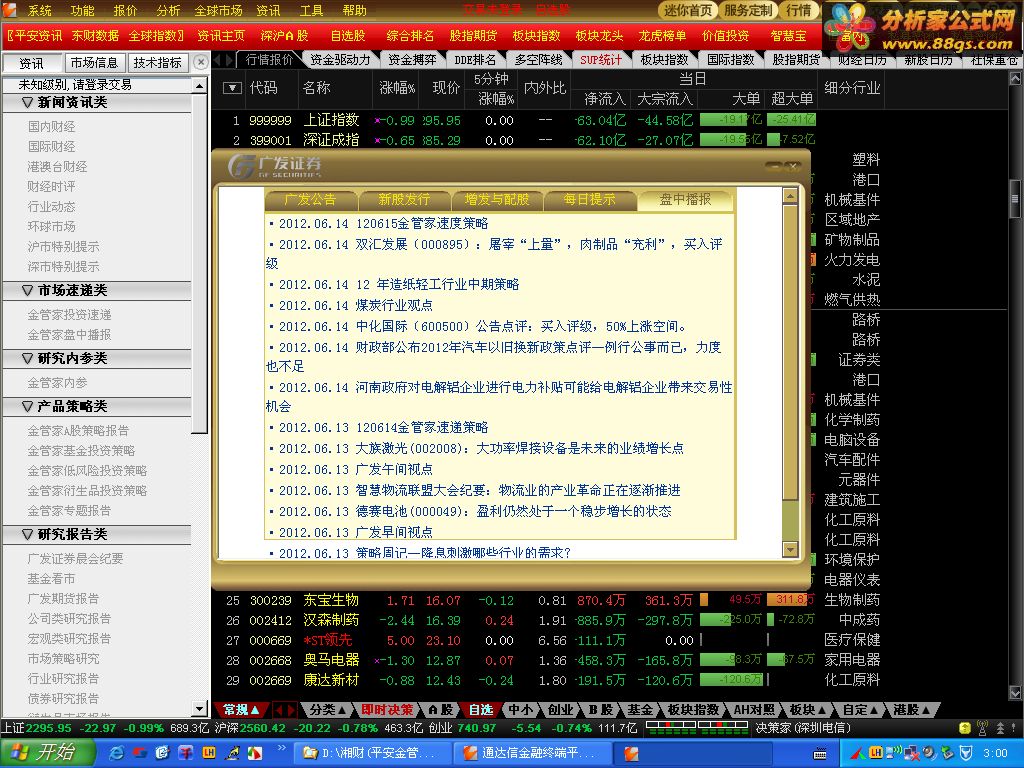Click the LH icon in the system tray
Viewport: 1024px width, 768px height.
tap(876, 753)
